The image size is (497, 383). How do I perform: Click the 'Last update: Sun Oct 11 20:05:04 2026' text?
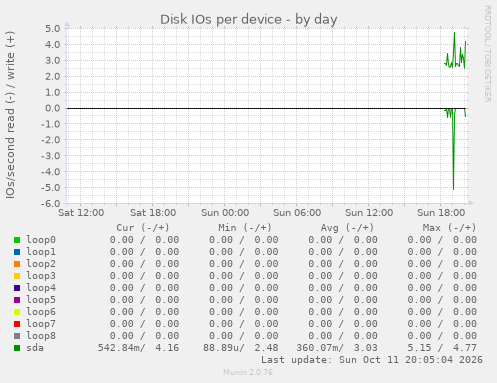click(372, 360)
